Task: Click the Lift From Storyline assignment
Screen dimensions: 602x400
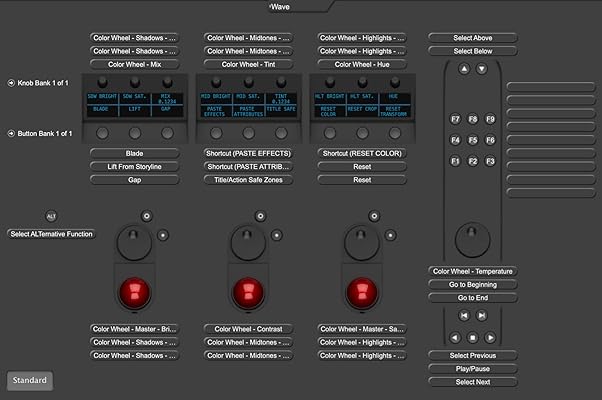Action: 134,166
